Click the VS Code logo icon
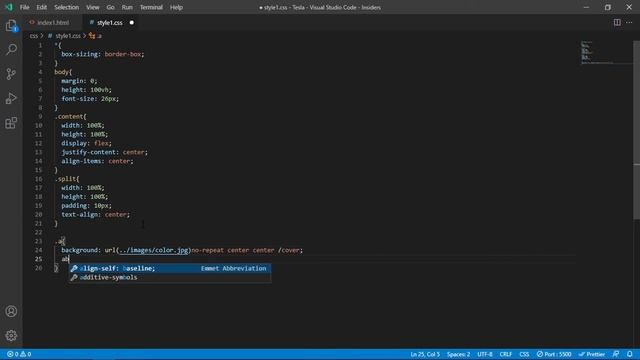 (9, 7)
